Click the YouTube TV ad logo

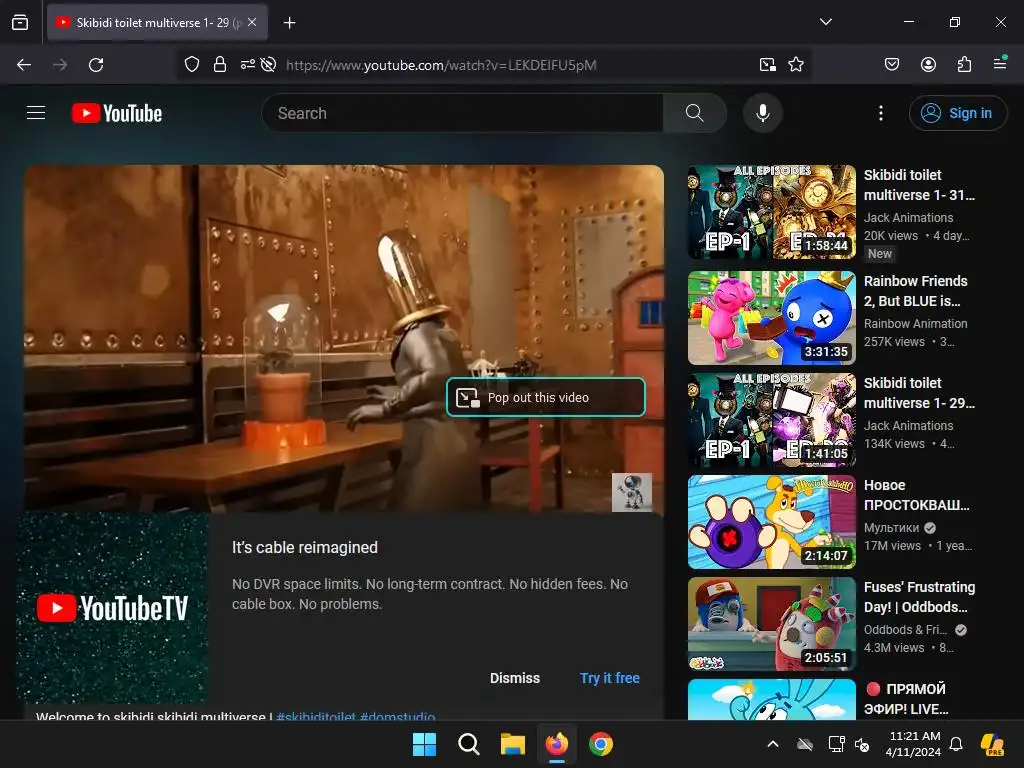click(x=112, y=608)
